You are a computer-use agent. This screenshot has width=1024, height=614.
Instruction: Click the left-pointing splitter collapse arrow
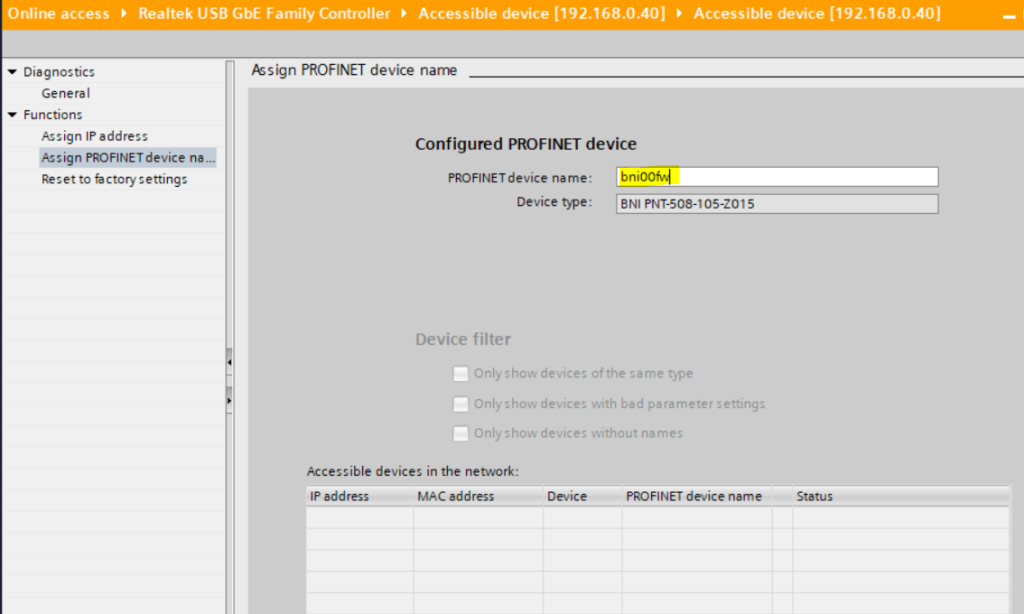click(x=229, y=359)
